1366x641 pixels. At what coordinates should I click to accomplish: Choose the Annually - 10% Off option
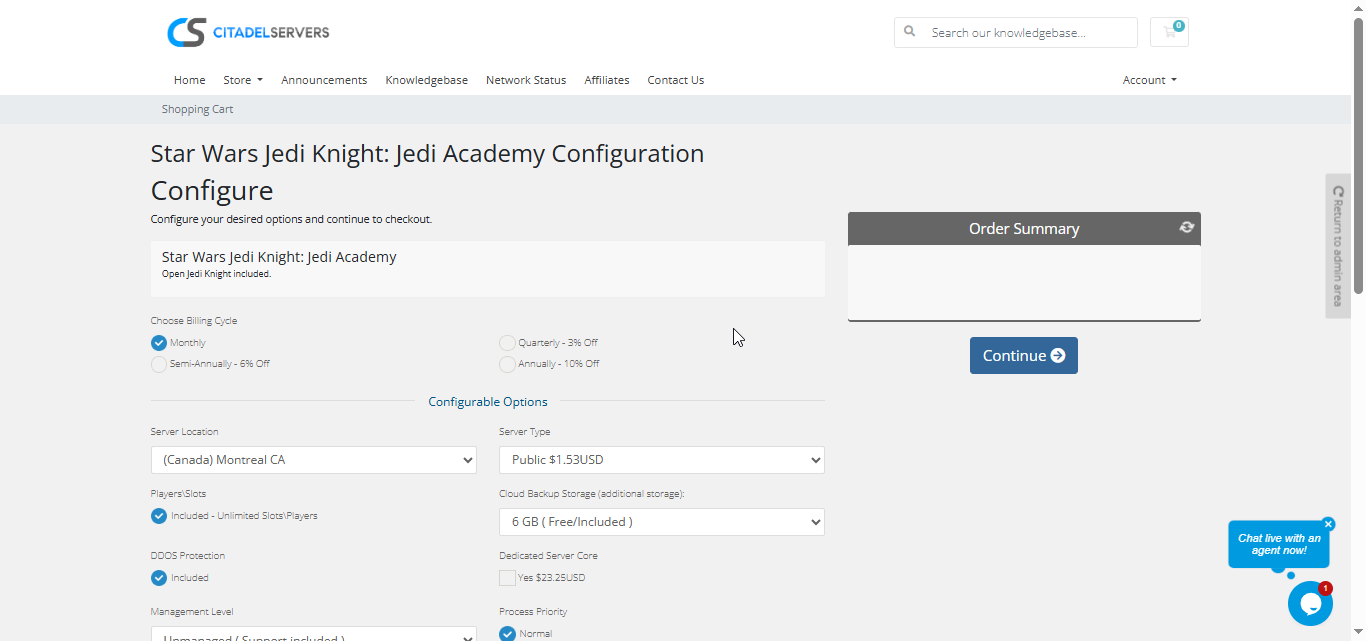pyautogui.click(x=508, y=364)
